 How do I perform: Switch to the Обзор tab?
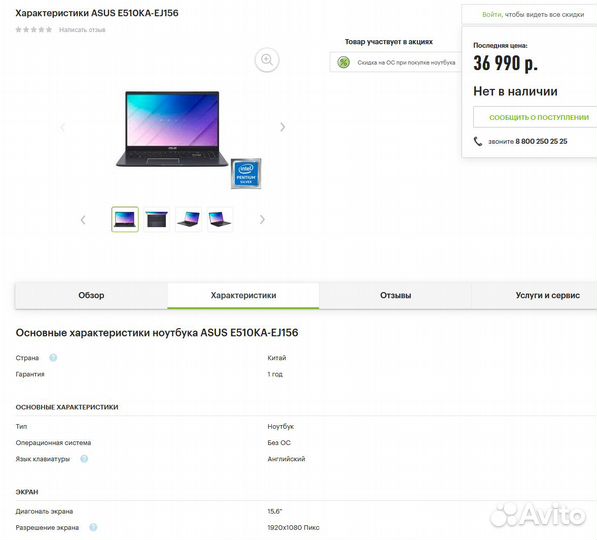coord(91,295)
